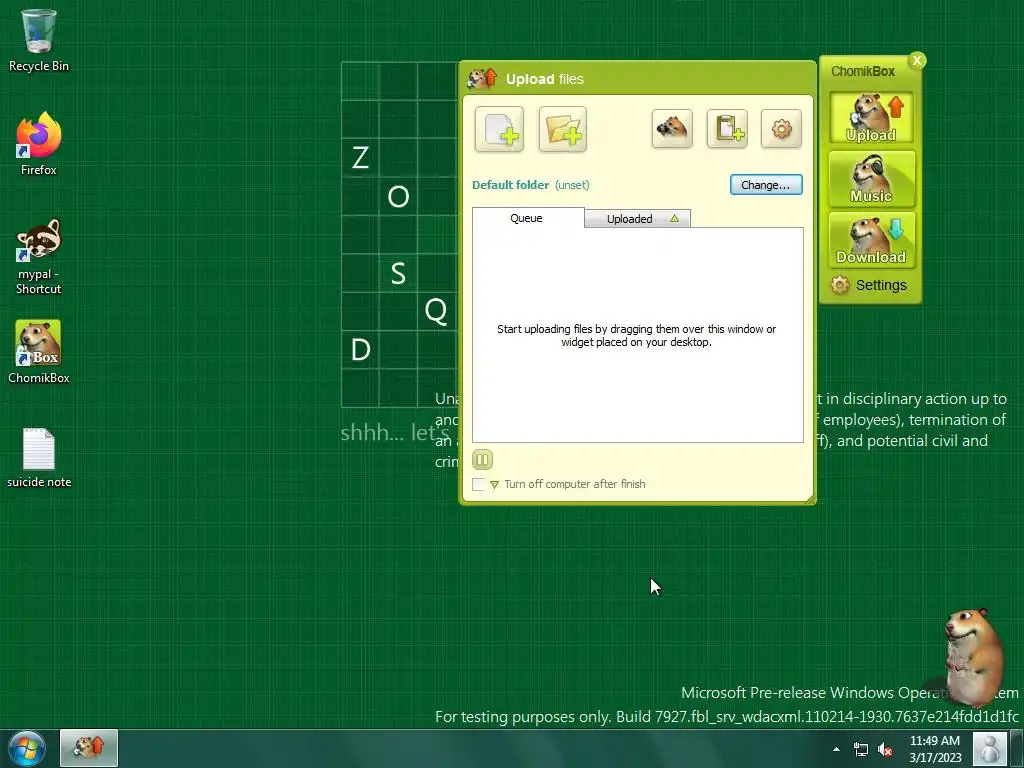Screen dimensions: 1024x768
Task: Click the letter Q tile in grid
Action: pos(436,311)
